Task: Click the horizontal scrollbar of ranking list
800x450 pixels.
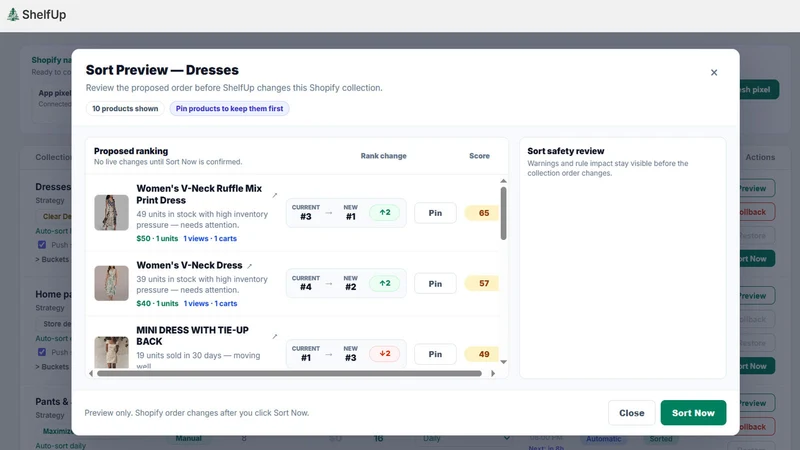Action: [x=289, y=373]
